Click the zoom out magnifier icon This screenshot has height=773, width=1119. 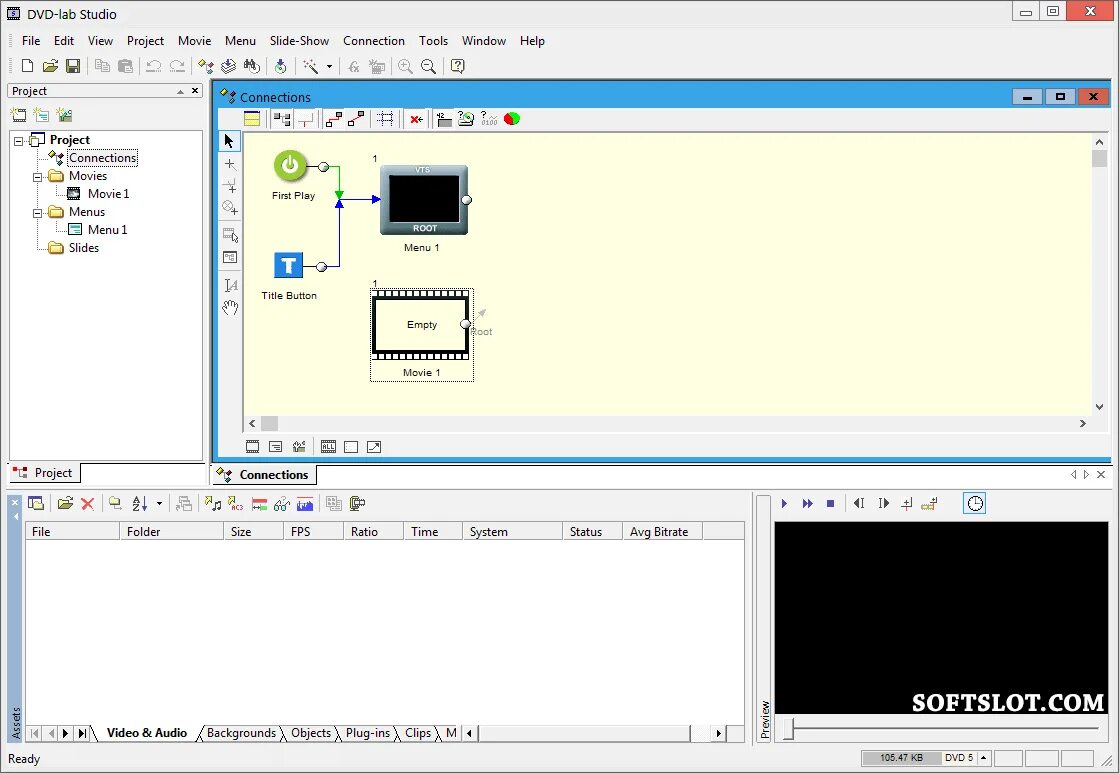pyautogui.click(x=428, y=66)
